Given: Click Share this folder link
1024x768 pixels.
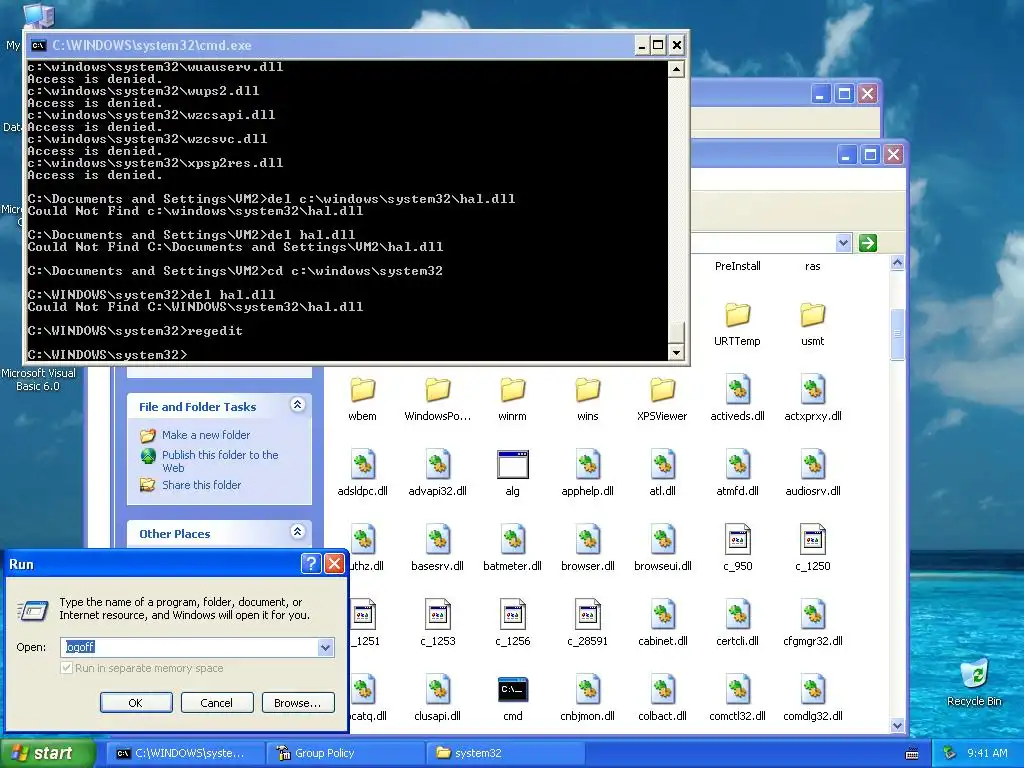Looking at the screenshot, I should 201,485.
